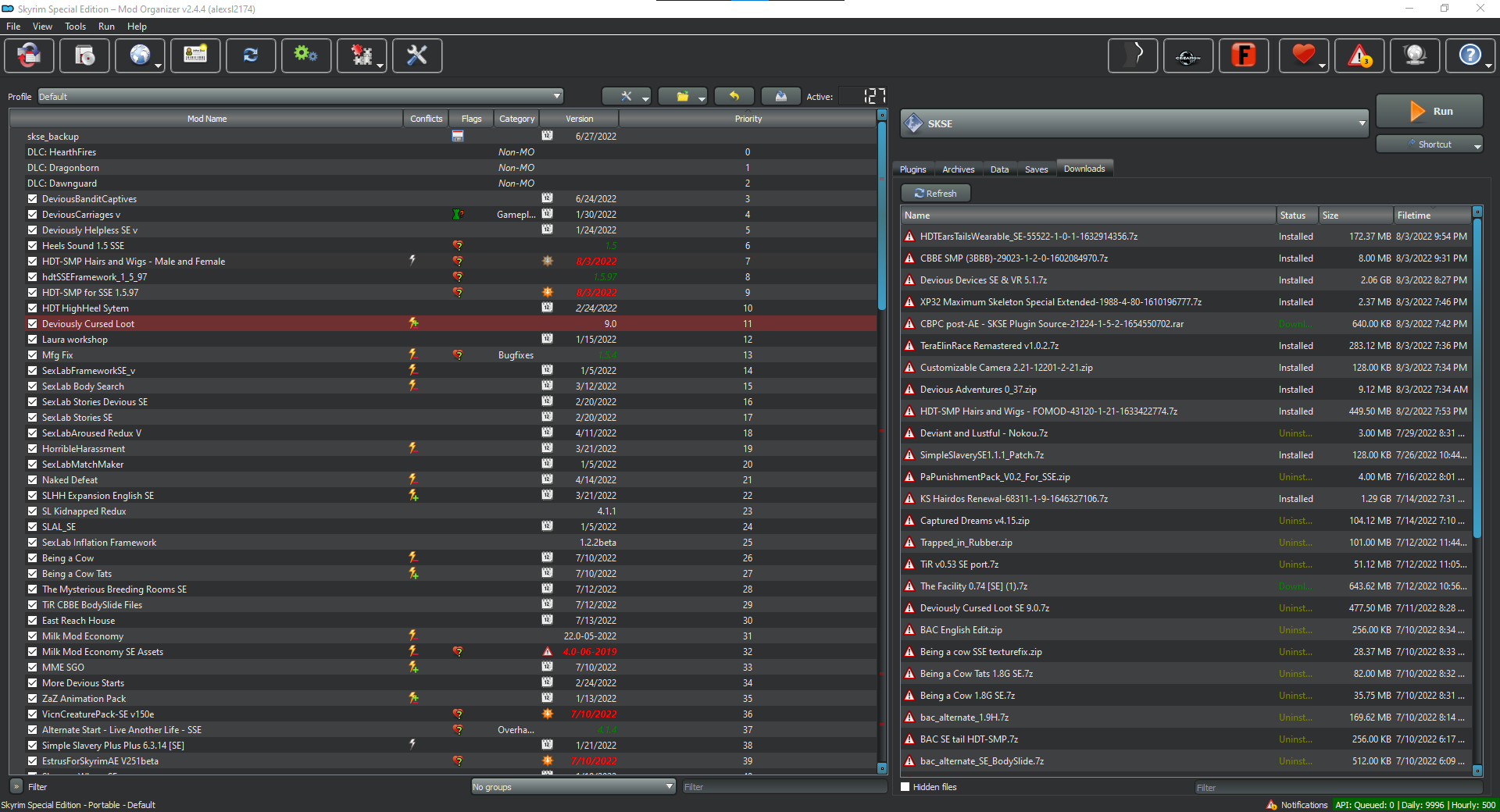
Task: Click the mod list Filter input field
Action: click(x=784, y=787)
